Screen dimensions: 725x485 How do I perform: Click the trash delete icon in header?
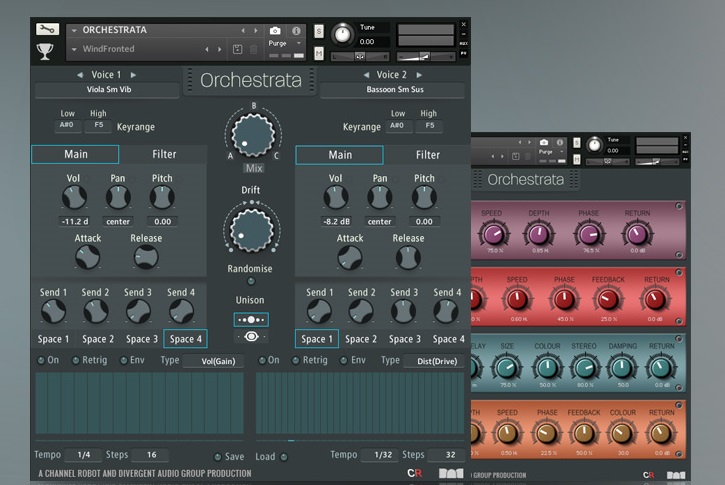click(x=253, y=49)
